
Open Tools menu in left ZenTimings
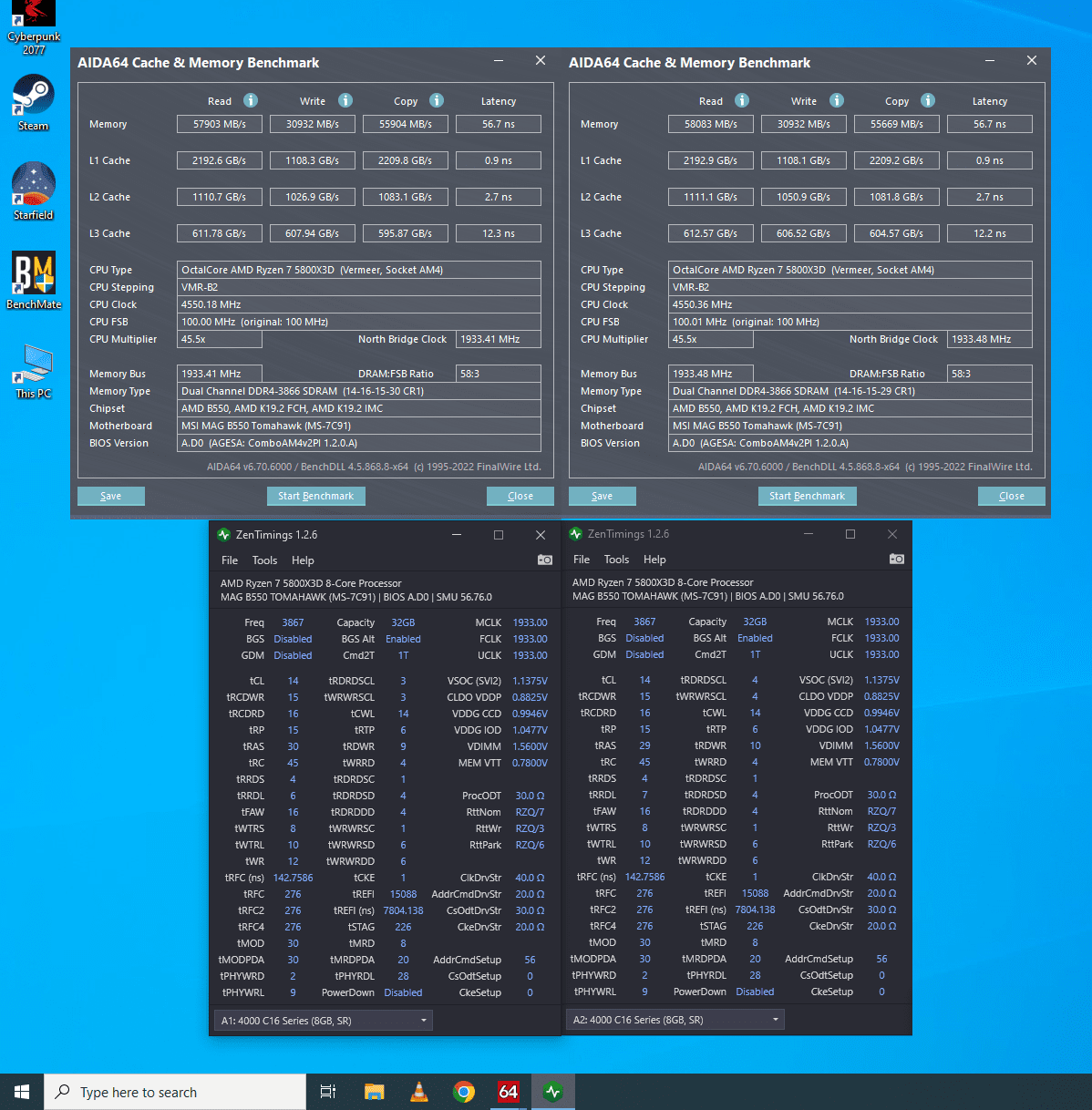click(x=264, y=560)
